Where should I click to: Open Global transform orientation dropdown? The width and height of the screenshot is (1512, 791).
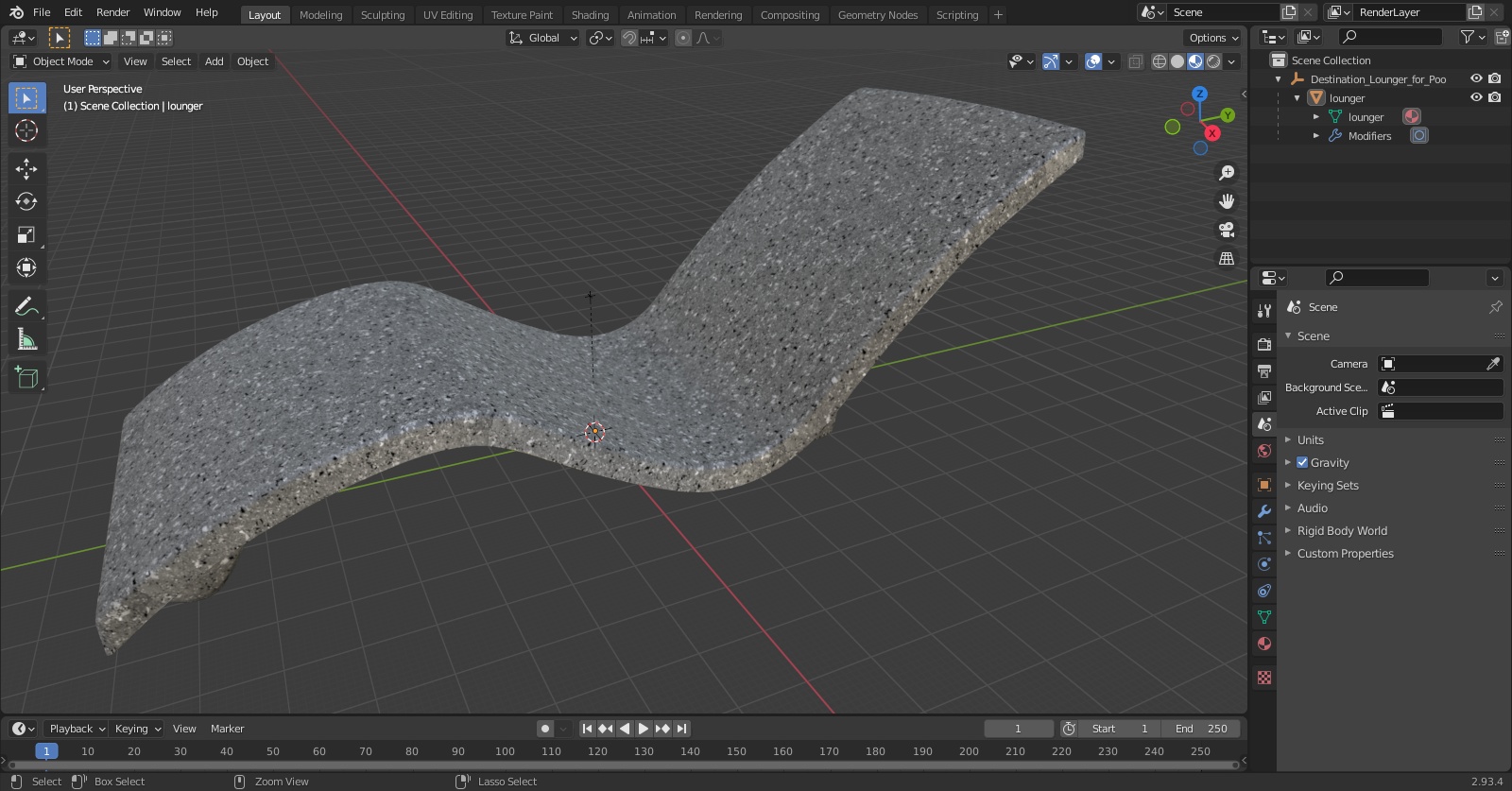pos(543,38)
